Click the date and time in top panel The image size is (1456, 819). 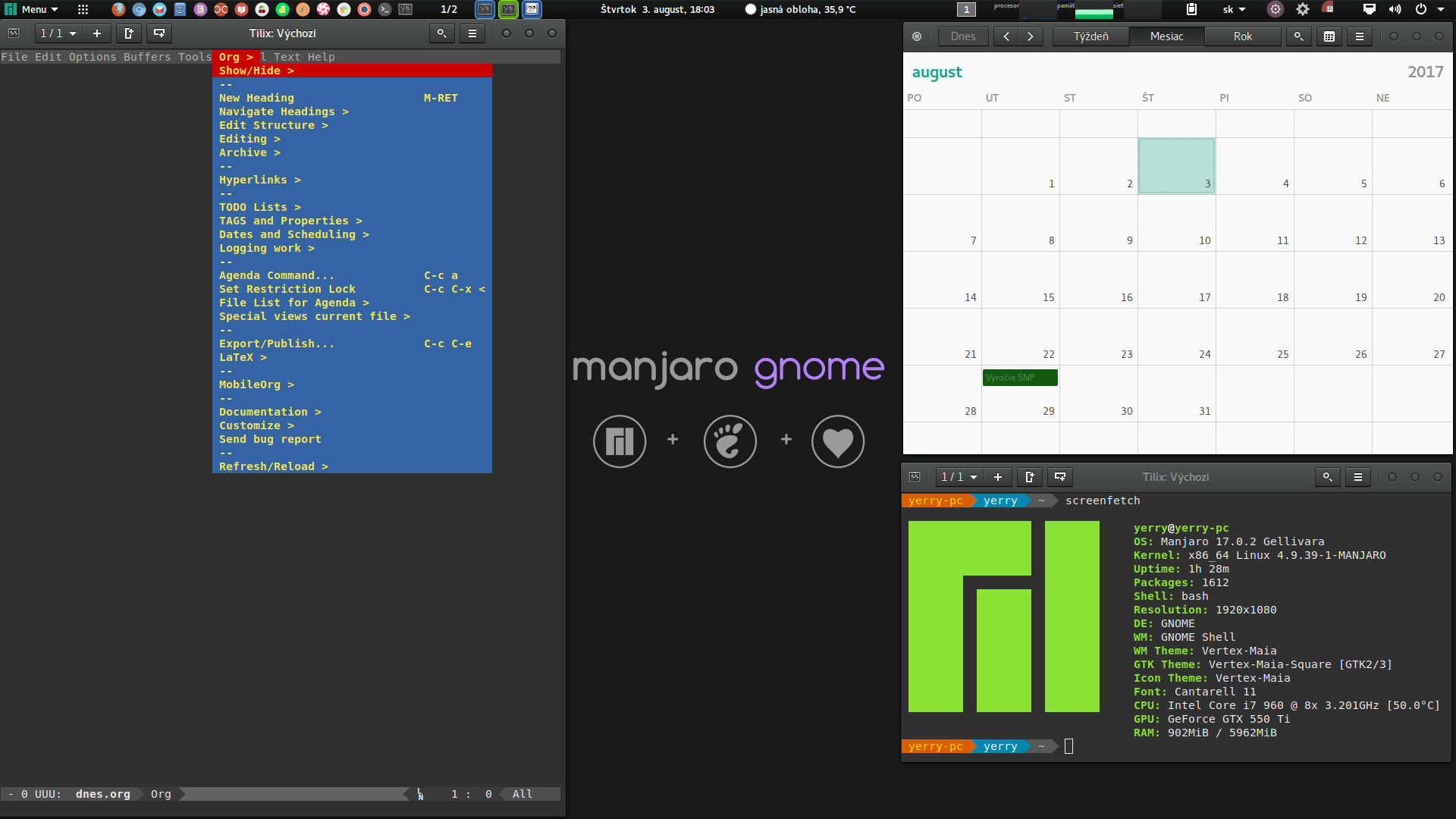click(x=657, y=10)
